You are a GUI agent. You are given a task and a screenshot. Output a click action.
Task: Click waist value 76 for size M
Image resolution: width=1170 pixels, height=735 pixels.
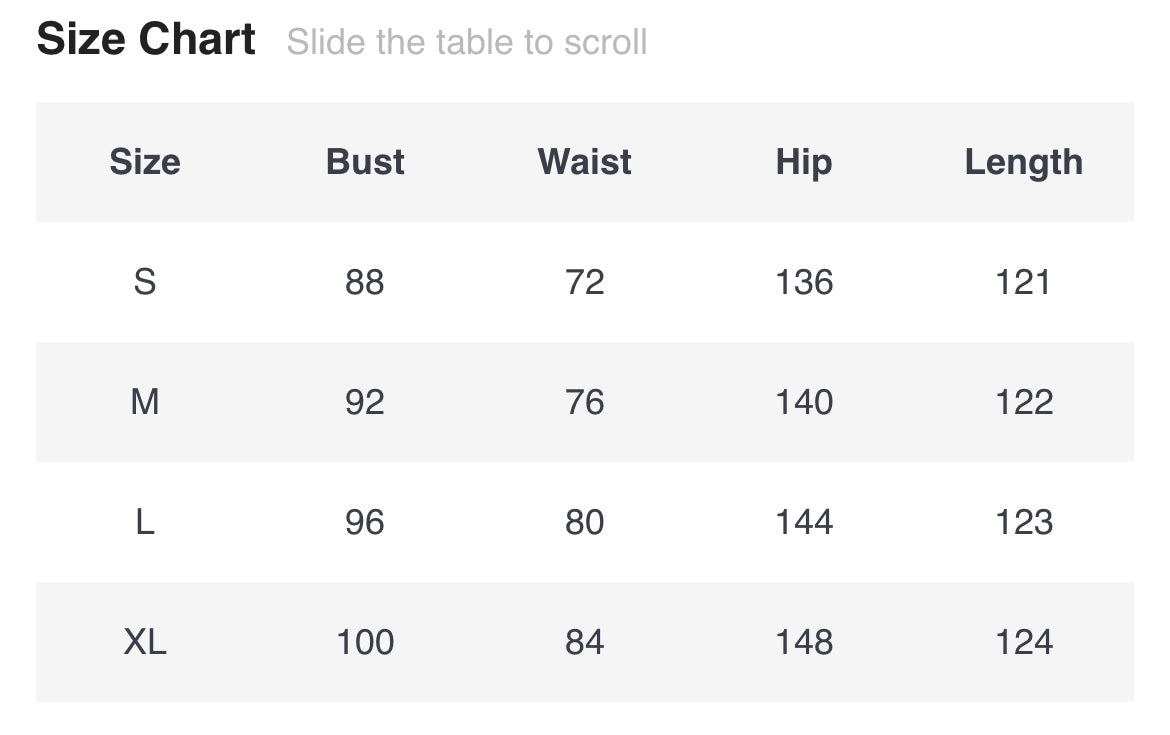coord(584,402)
